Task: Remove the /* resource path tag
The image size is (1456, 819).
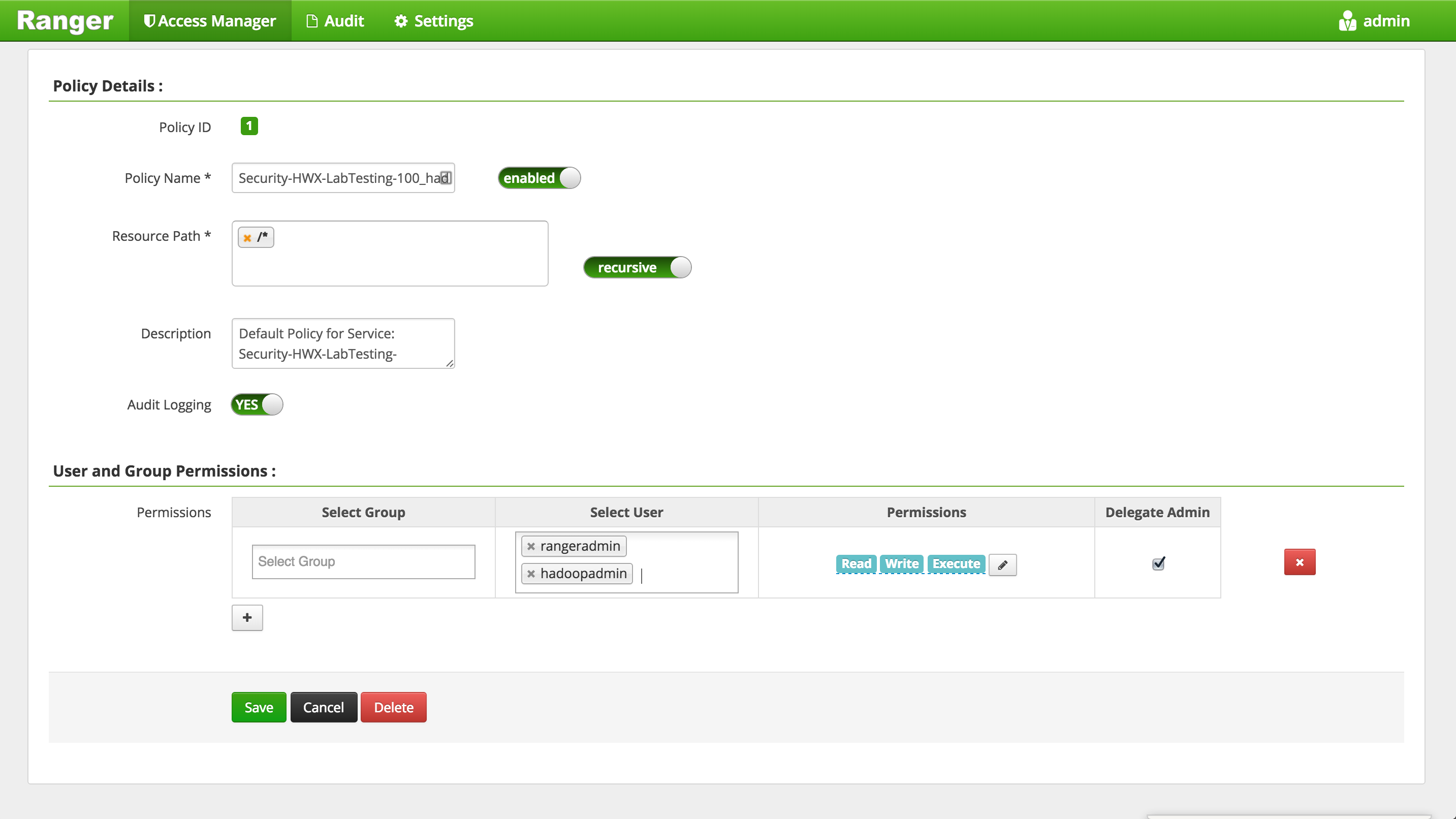Action: point(247,238)
